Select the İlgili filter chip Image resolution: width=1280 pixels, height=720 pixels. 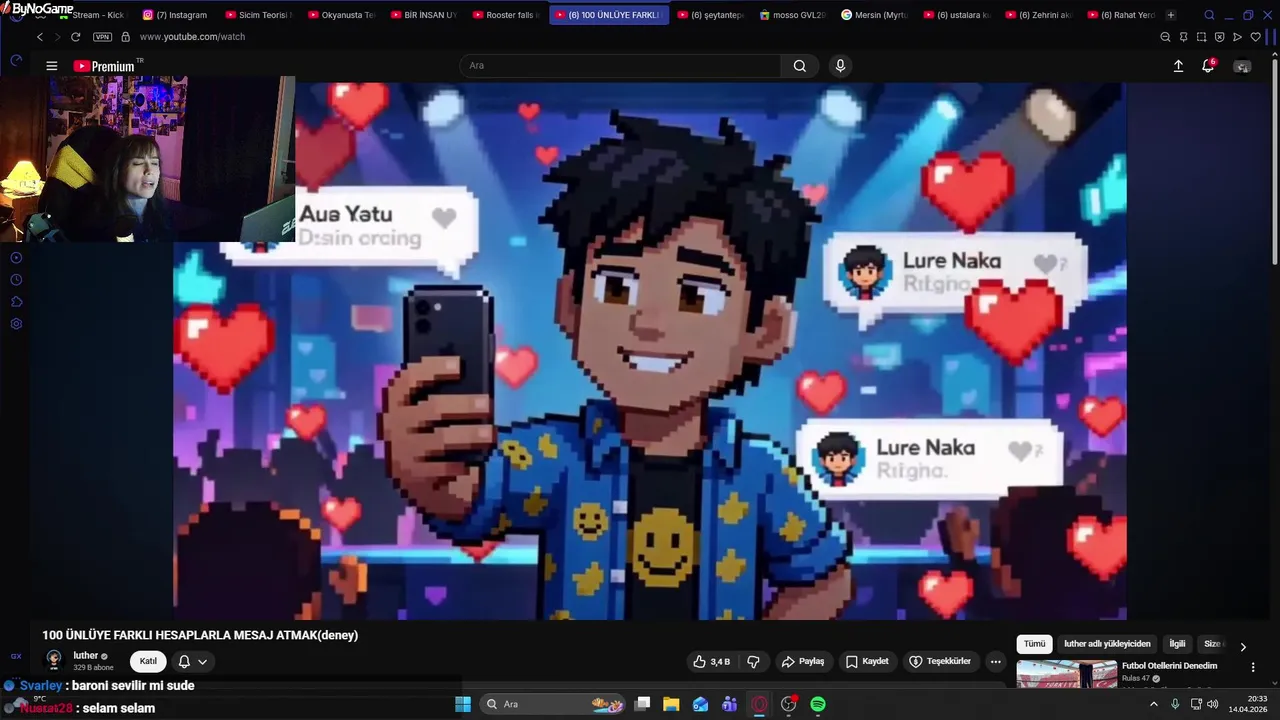click(x=1177, y=644)
